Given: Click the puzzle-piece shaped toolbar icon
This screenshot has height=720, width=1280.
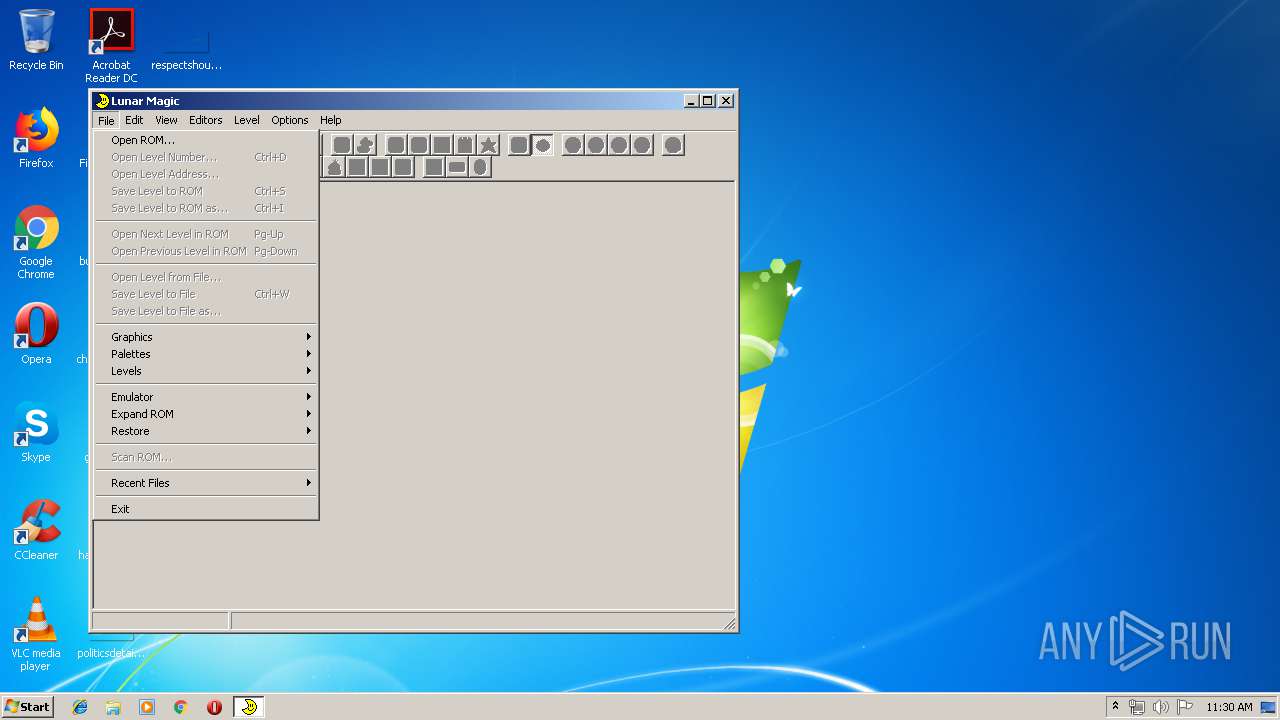Looking at the screenshot, I should 365,145.
